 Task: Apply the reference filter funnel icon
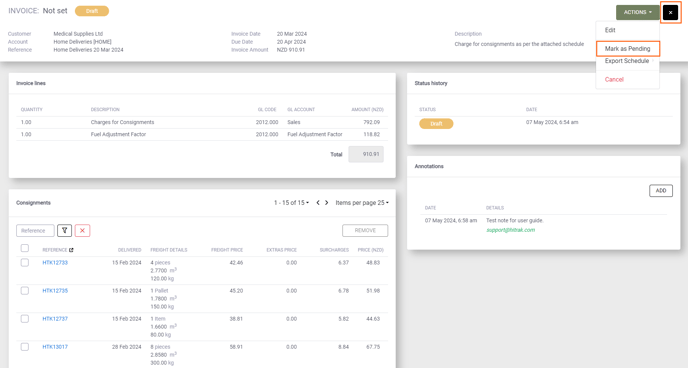click(64, 230)
